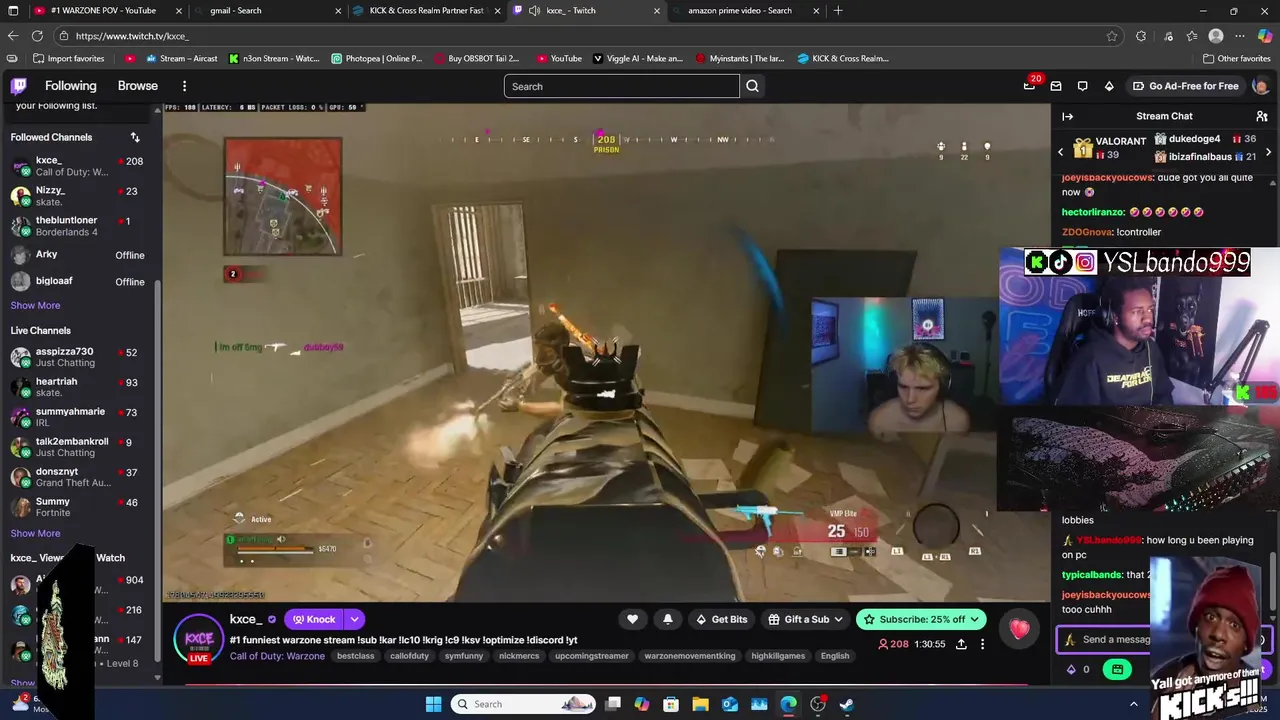Click the heart follow button below the stream
Screen dimensions: 1280x720
(x=632, y=619)
